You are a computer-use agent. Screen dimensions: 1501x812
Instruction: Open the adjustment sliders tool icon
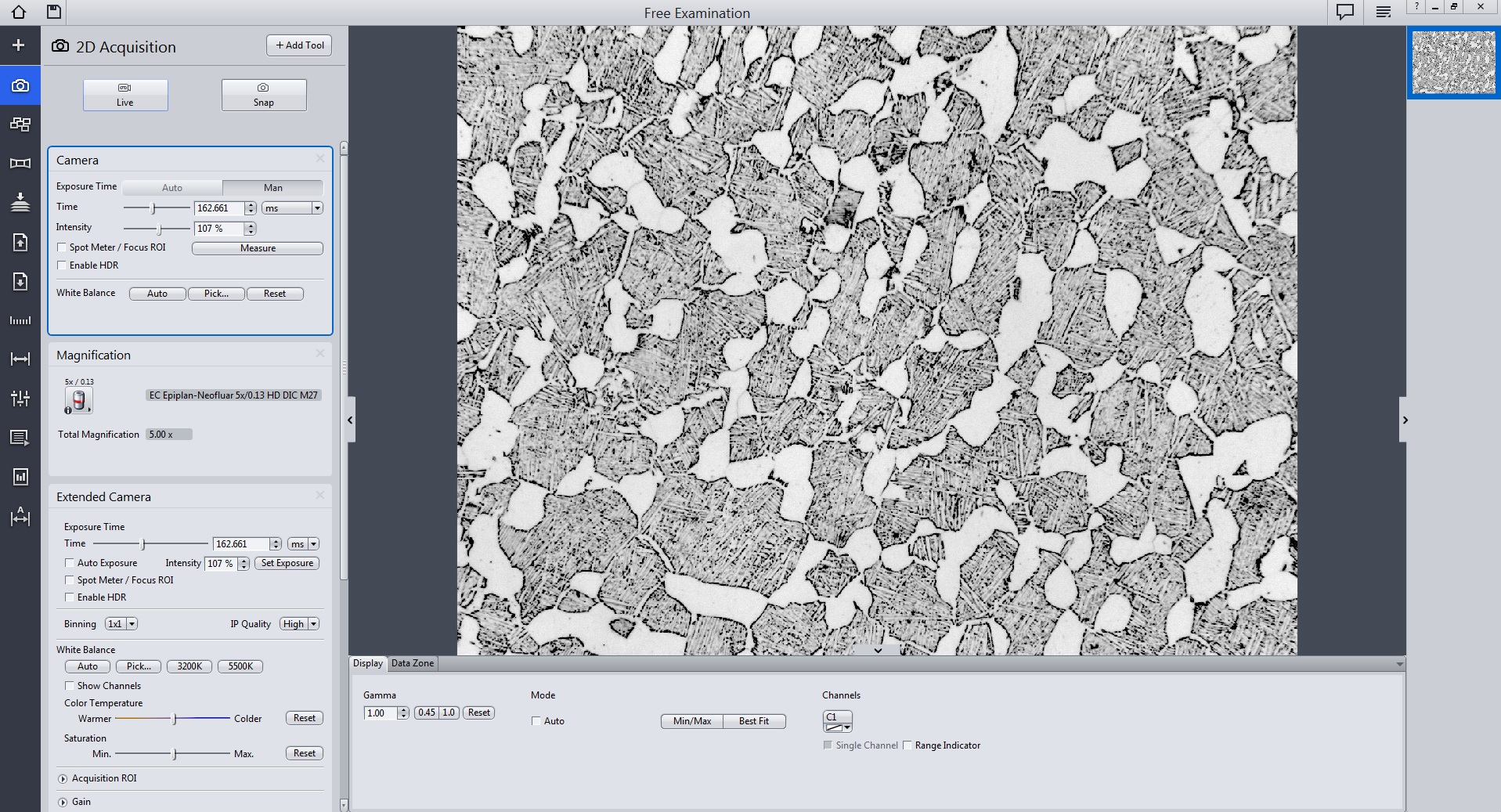tap(20, 398)
